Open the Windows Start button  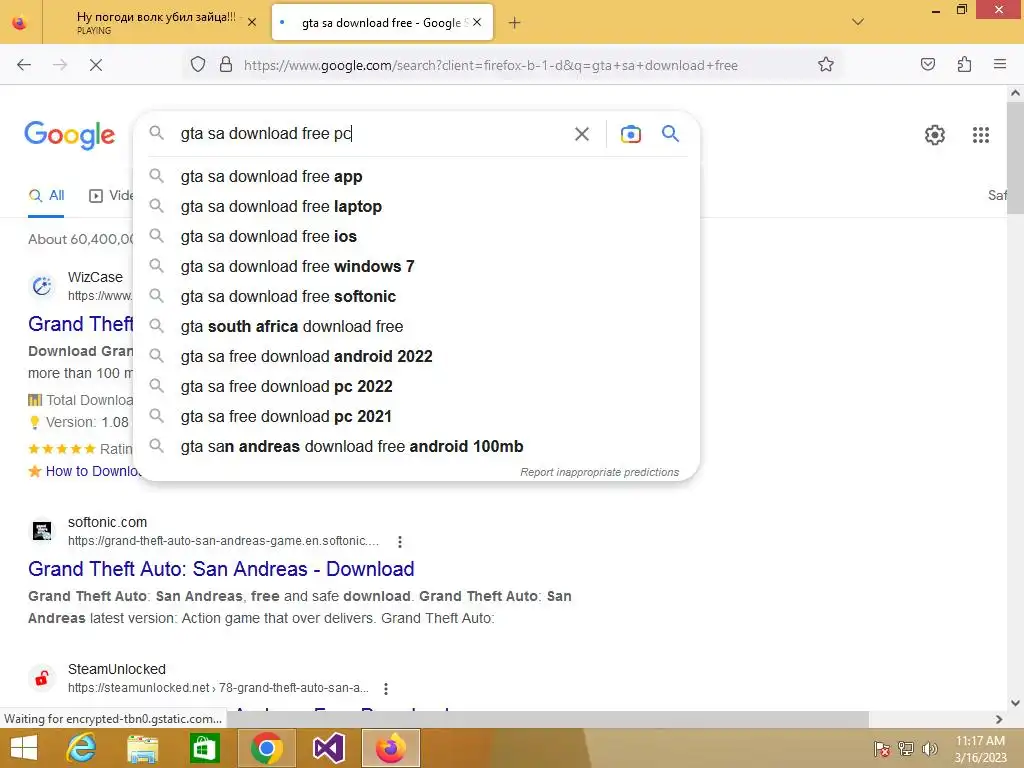[24, 748]
